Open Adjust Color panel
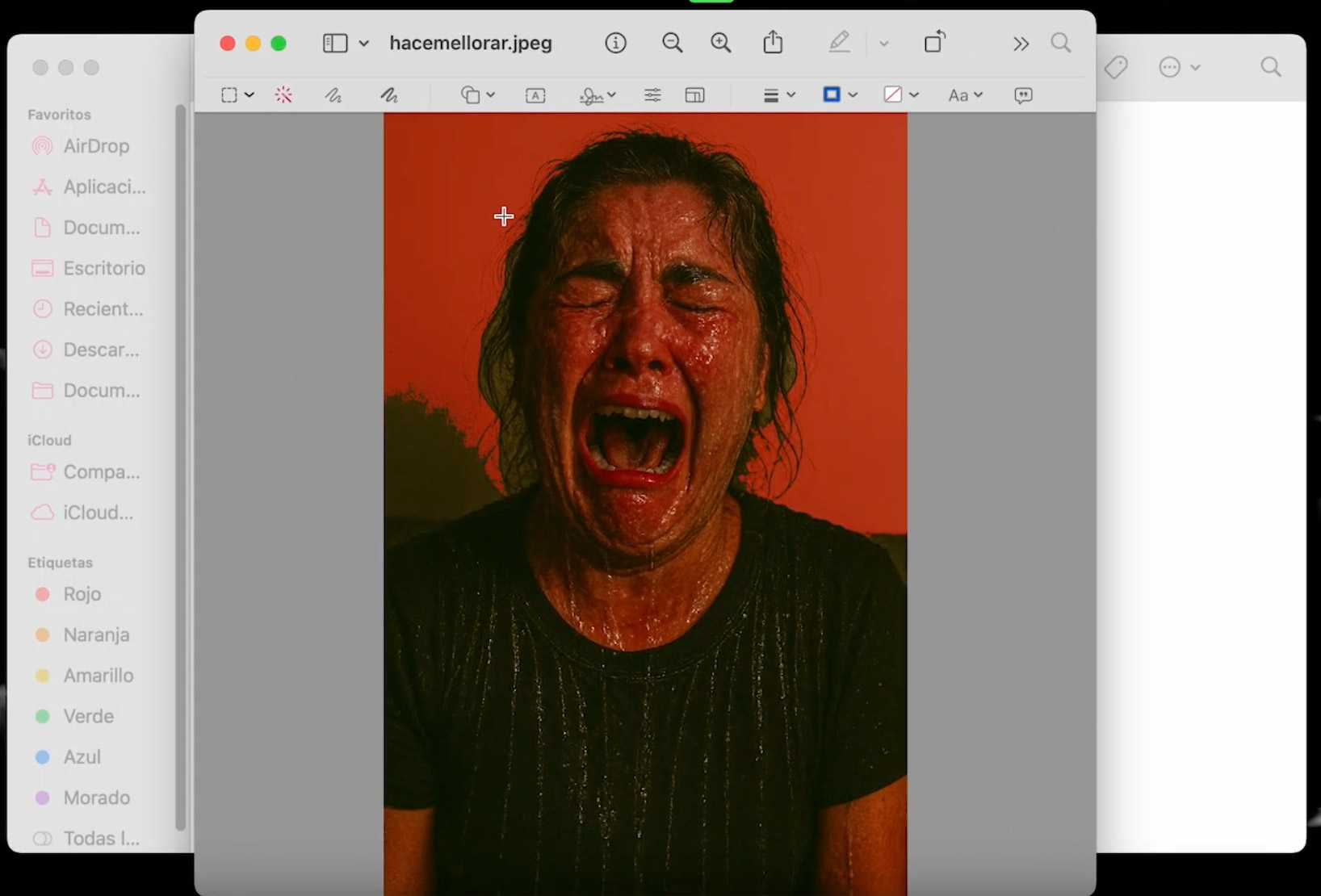The width and height of the screenshot is (1321, 896). point(652,95)
